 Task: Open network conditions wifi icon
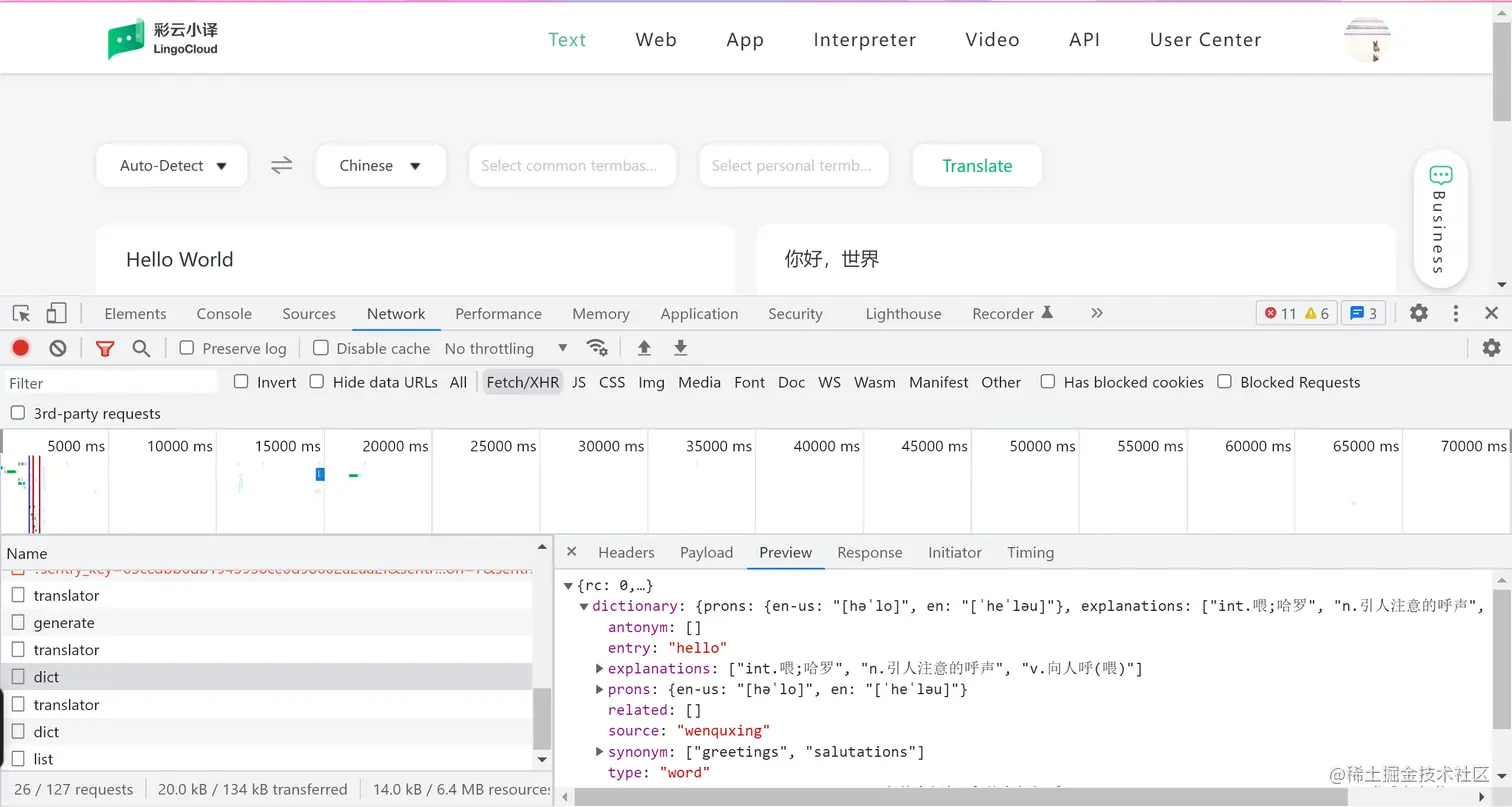coord(597,348)
